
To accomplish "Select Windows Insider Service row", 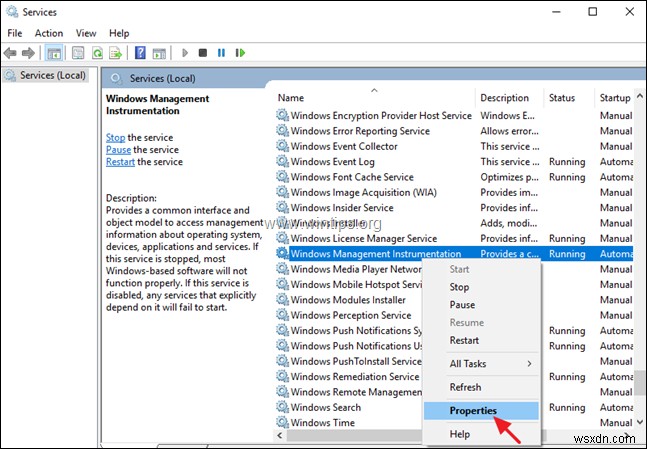I will [454, 208].
